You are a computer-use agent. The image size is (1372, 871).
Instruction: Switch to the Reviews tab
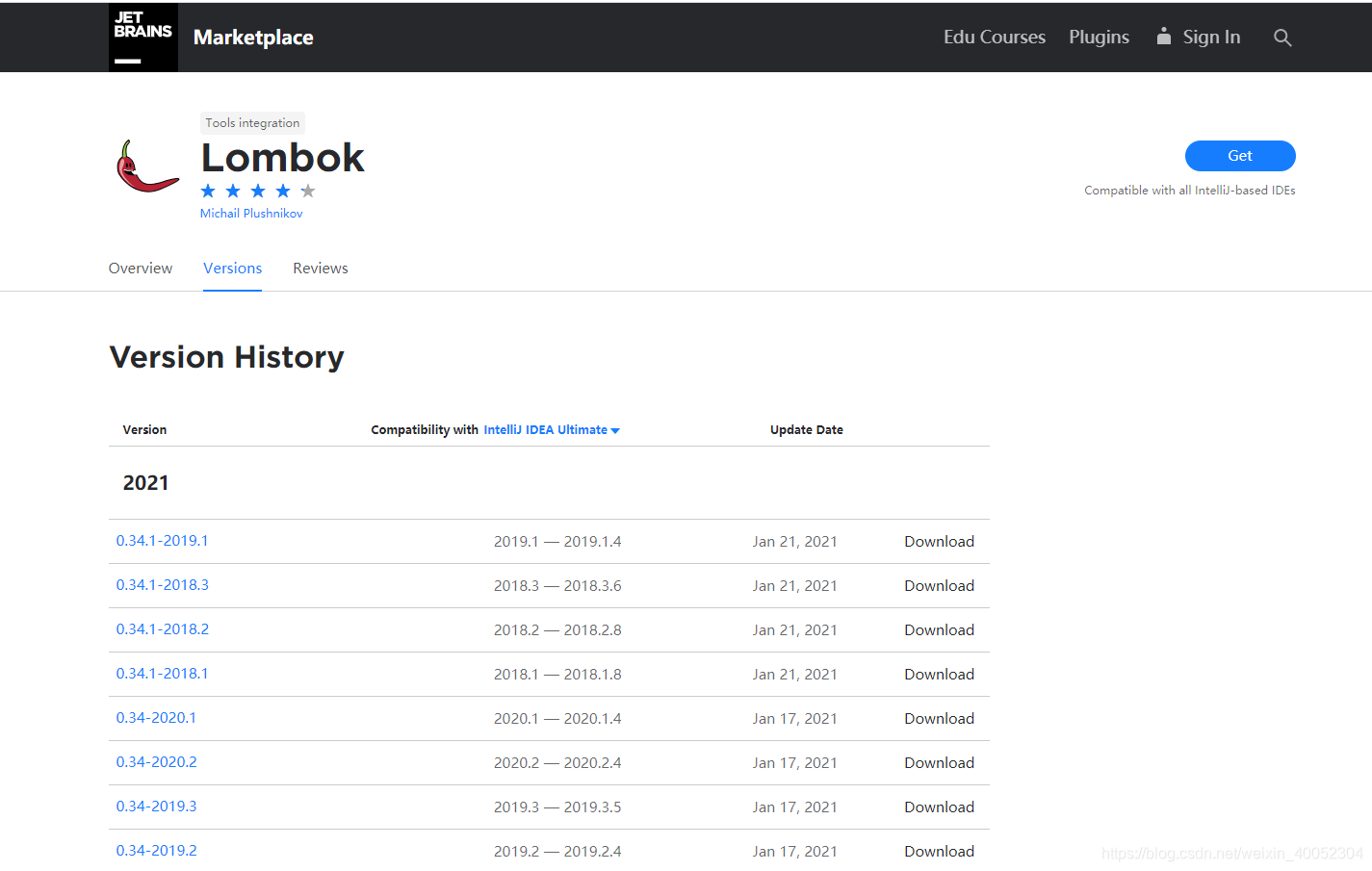[x=320, y=268]
